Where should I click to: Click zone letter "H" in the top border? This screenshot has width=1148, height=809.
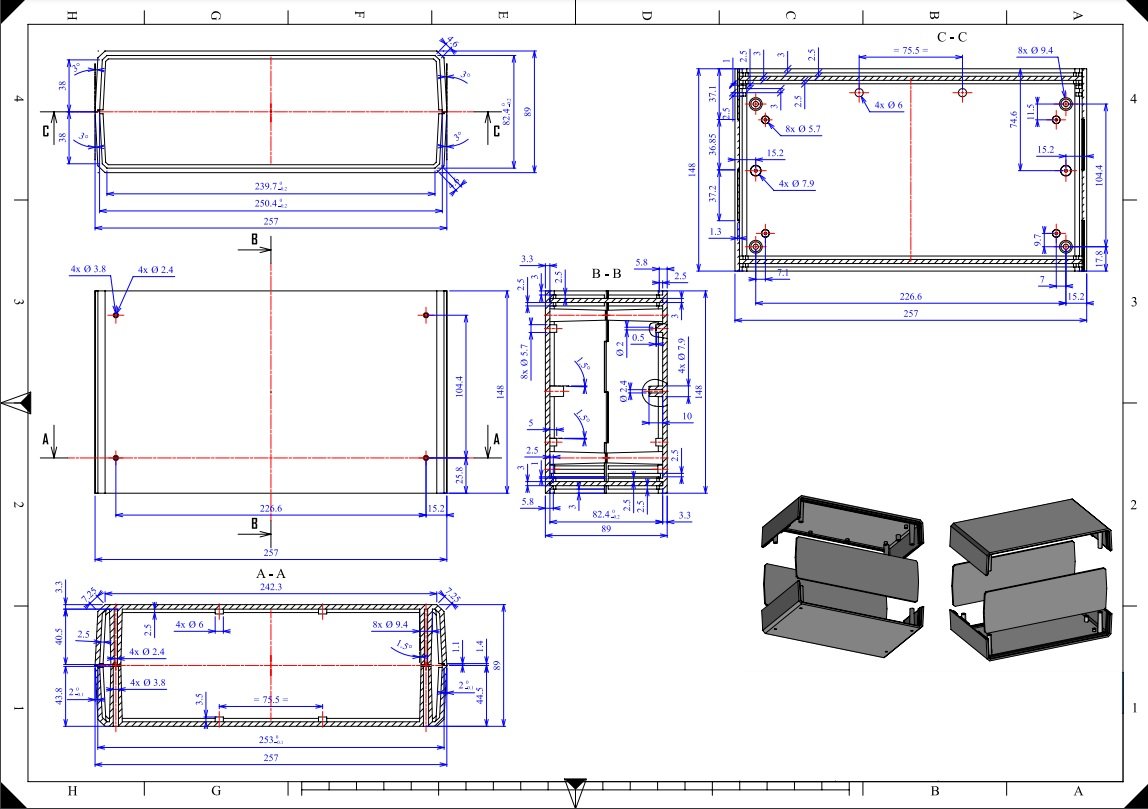point(72,15)
